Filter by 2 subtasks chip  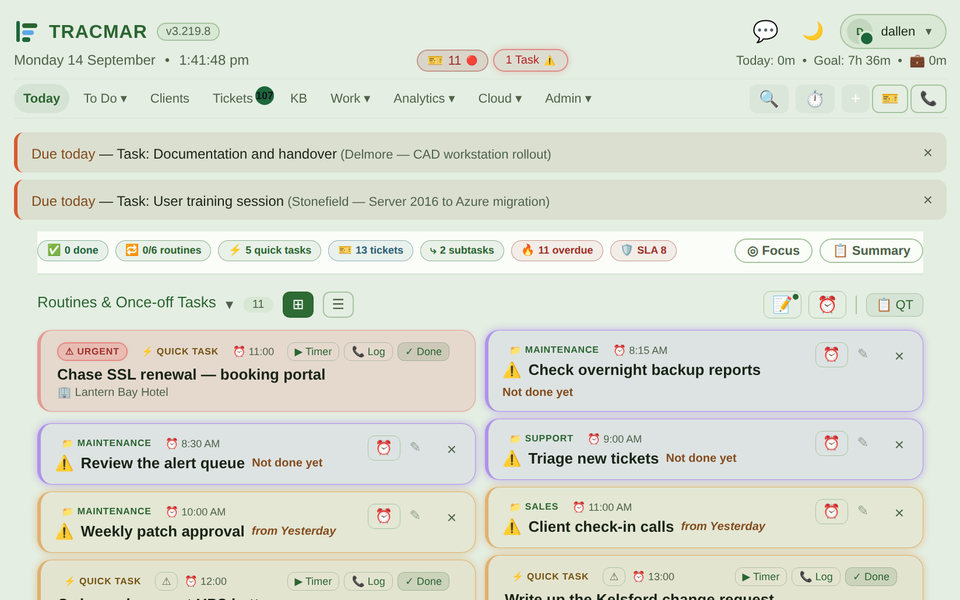point(462,250)
